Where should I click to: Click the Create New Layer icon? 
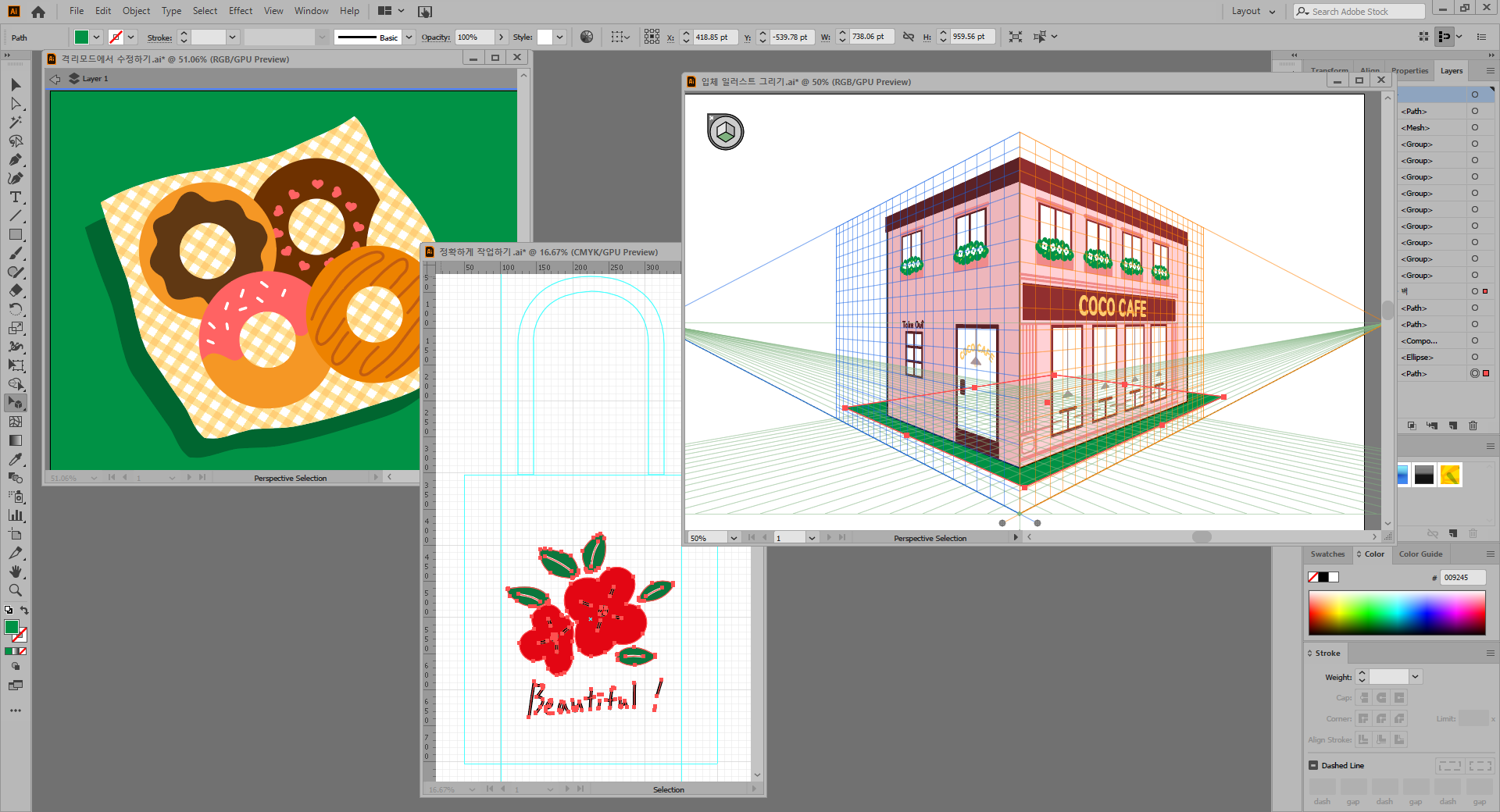[x=1452, y=426]
